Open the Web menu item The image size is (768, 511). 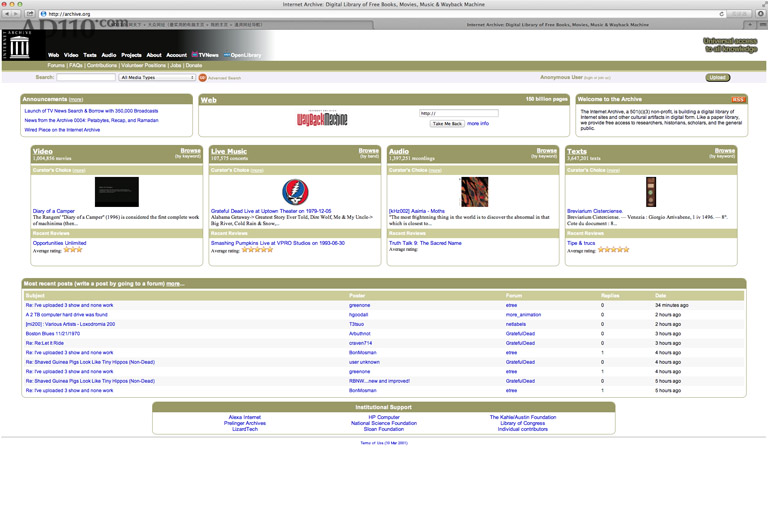point(53,55)
